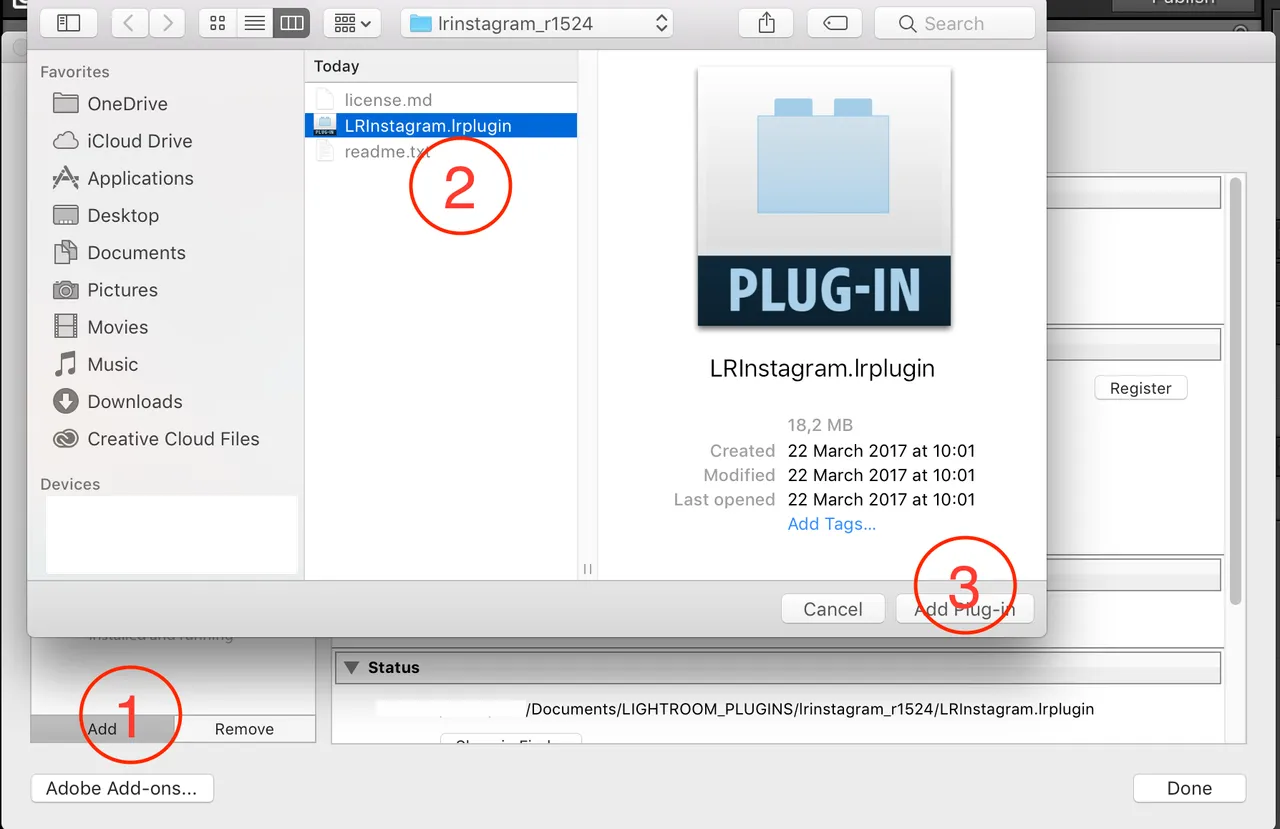
Task: Click the Cancel button
Action: coord(832,609)
